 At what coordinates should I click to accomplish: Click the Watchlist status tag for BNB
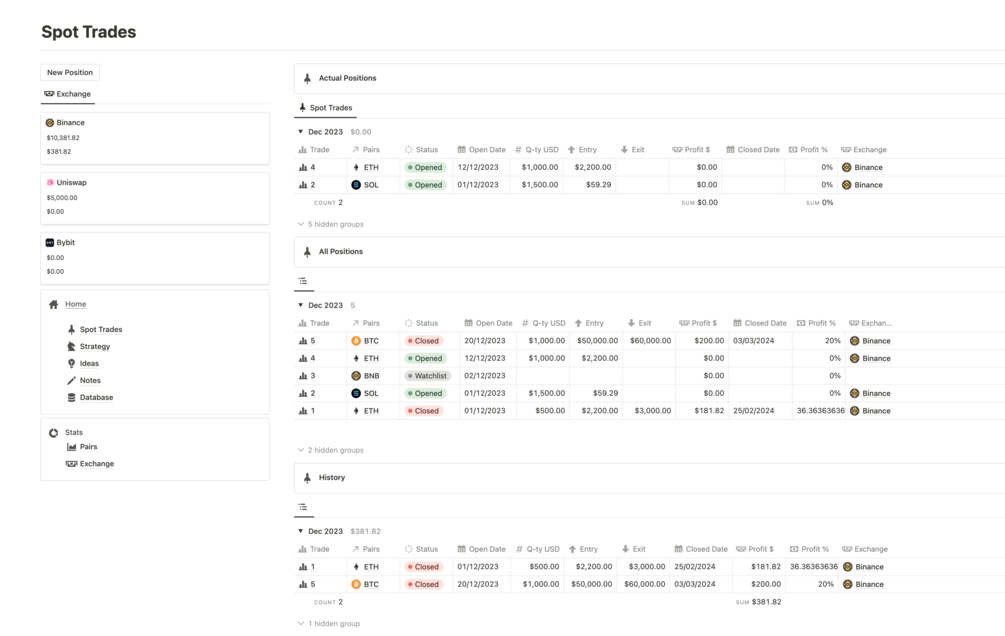pyautogui.click(x=427, y=376)
